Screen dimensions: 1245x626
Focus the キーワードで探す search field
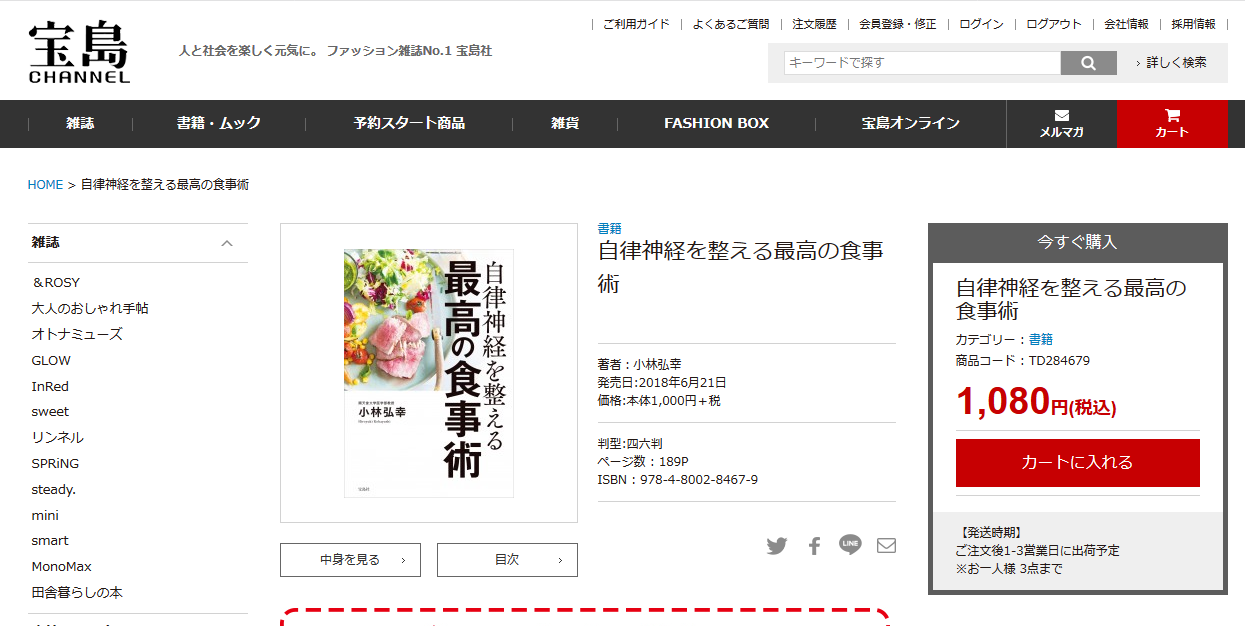(x=922, y=63)
